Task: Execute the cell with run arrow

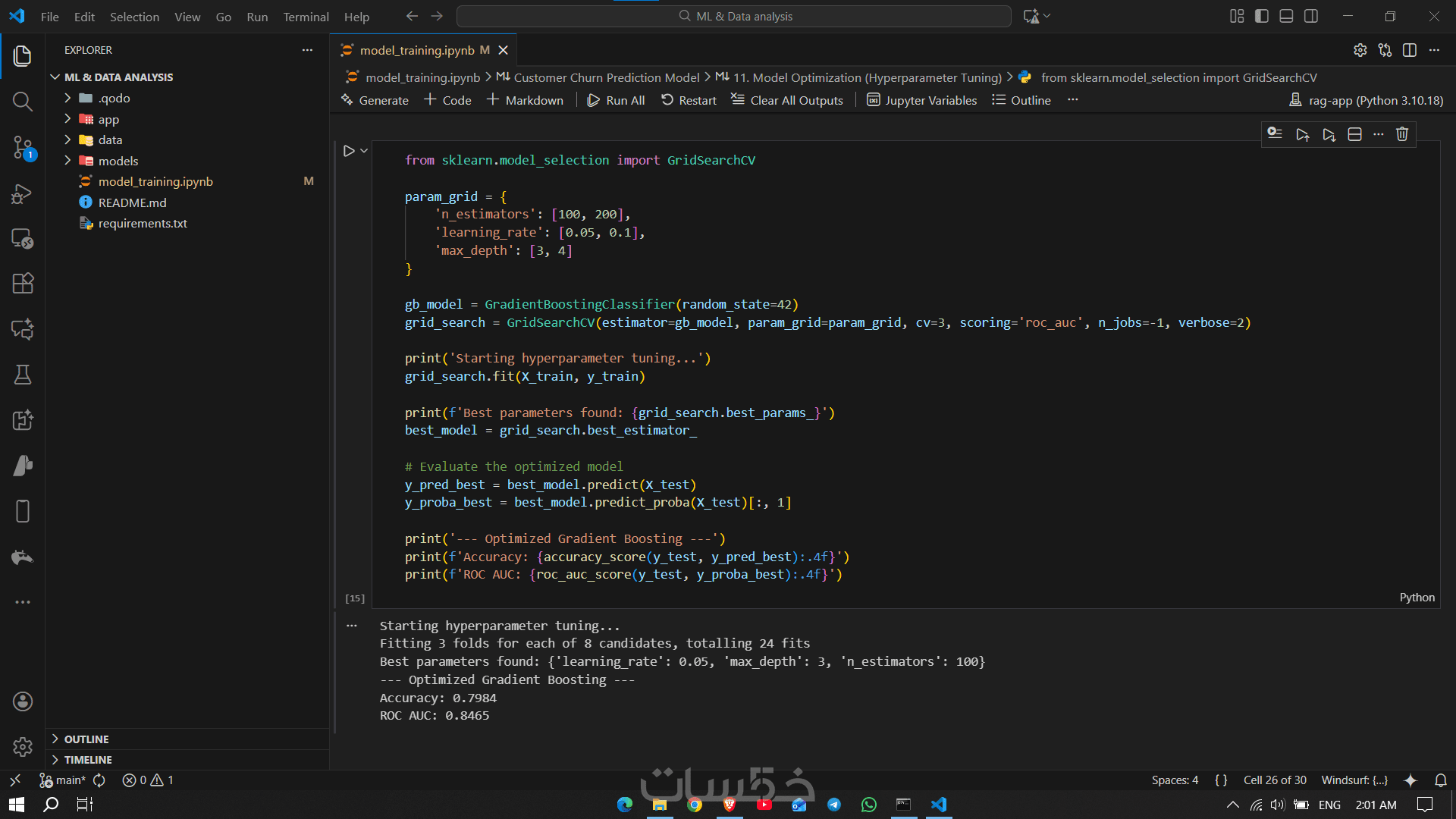Action: (x=348, y=151)
